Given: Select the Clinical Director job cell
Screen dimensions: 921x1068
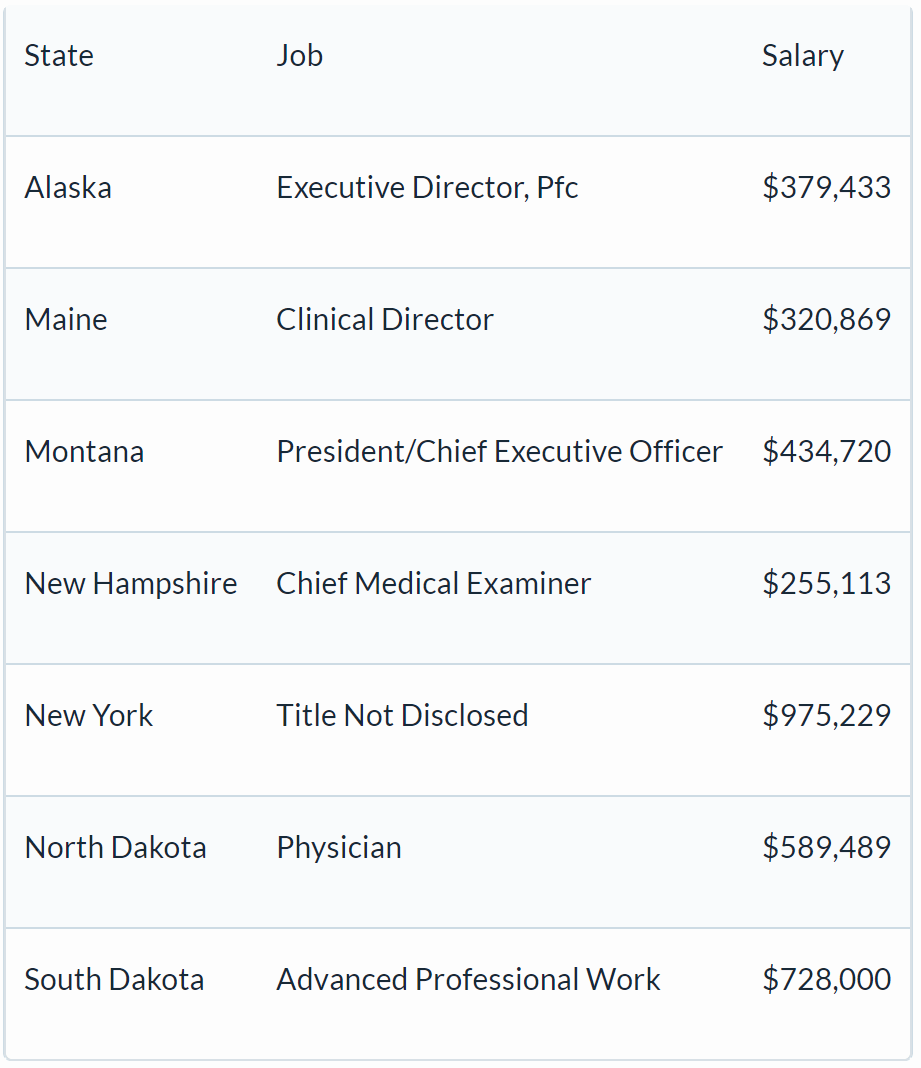Looking at the screenshot, I should pyautogui.click(x=385, y=320).
